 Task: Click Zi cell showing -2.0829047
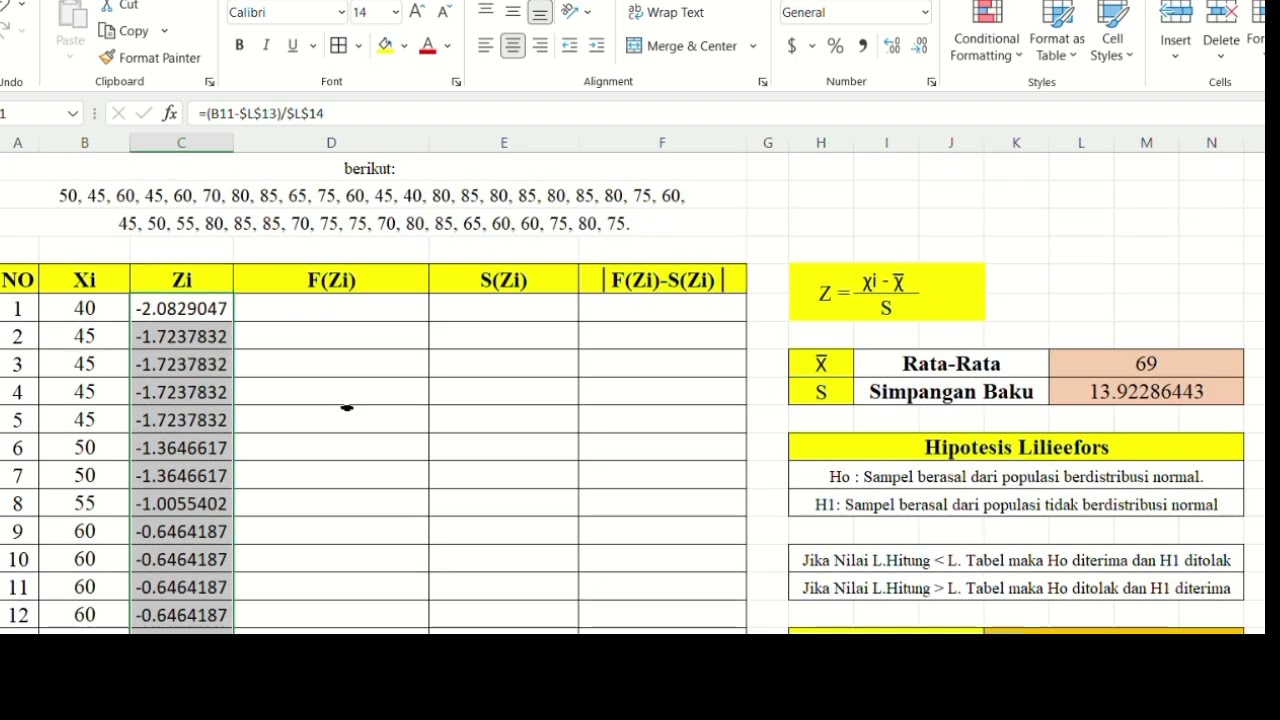(181, 308)
